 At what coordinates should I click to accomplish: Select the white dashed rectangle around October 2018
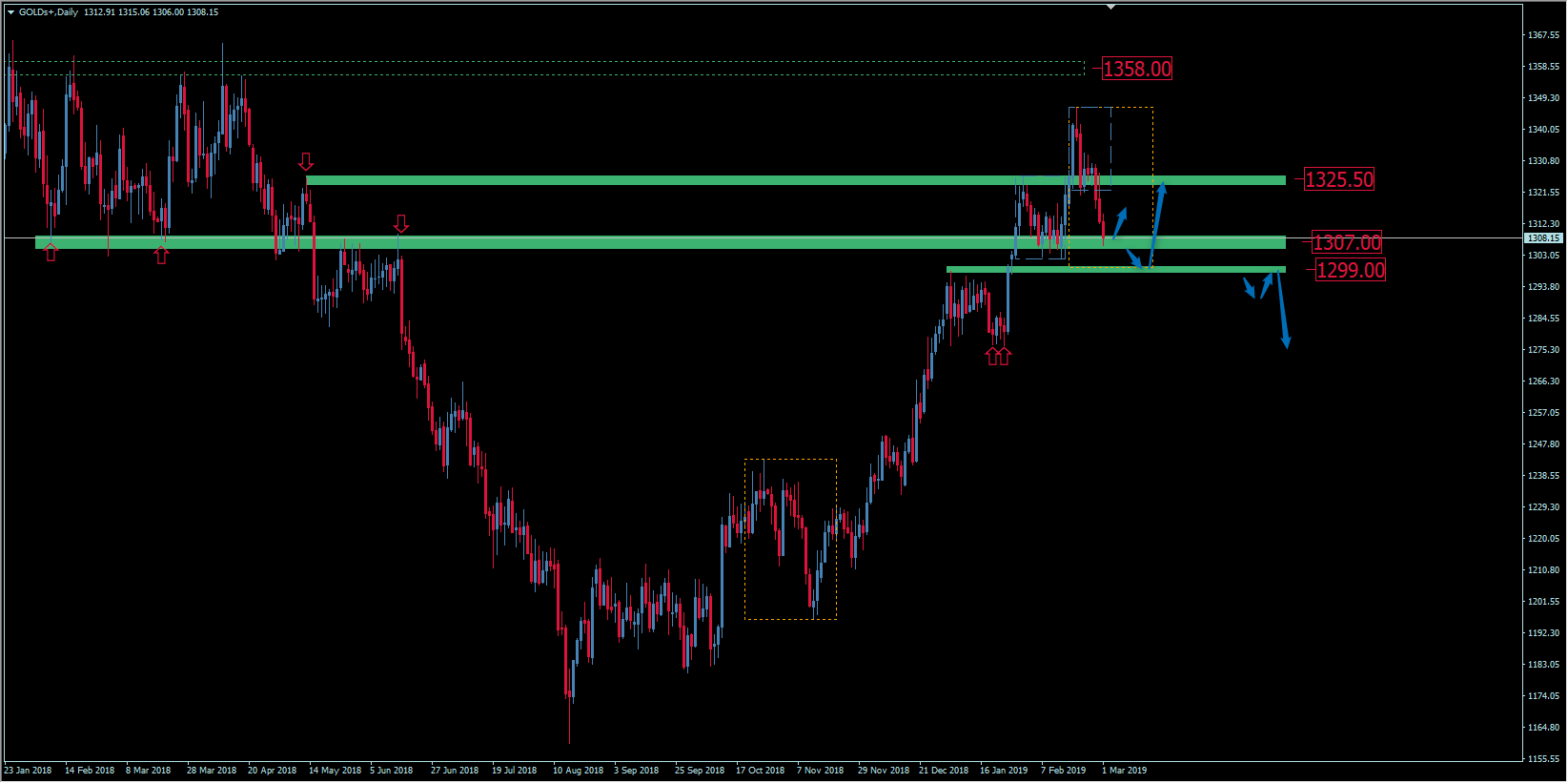coord(790,460)
